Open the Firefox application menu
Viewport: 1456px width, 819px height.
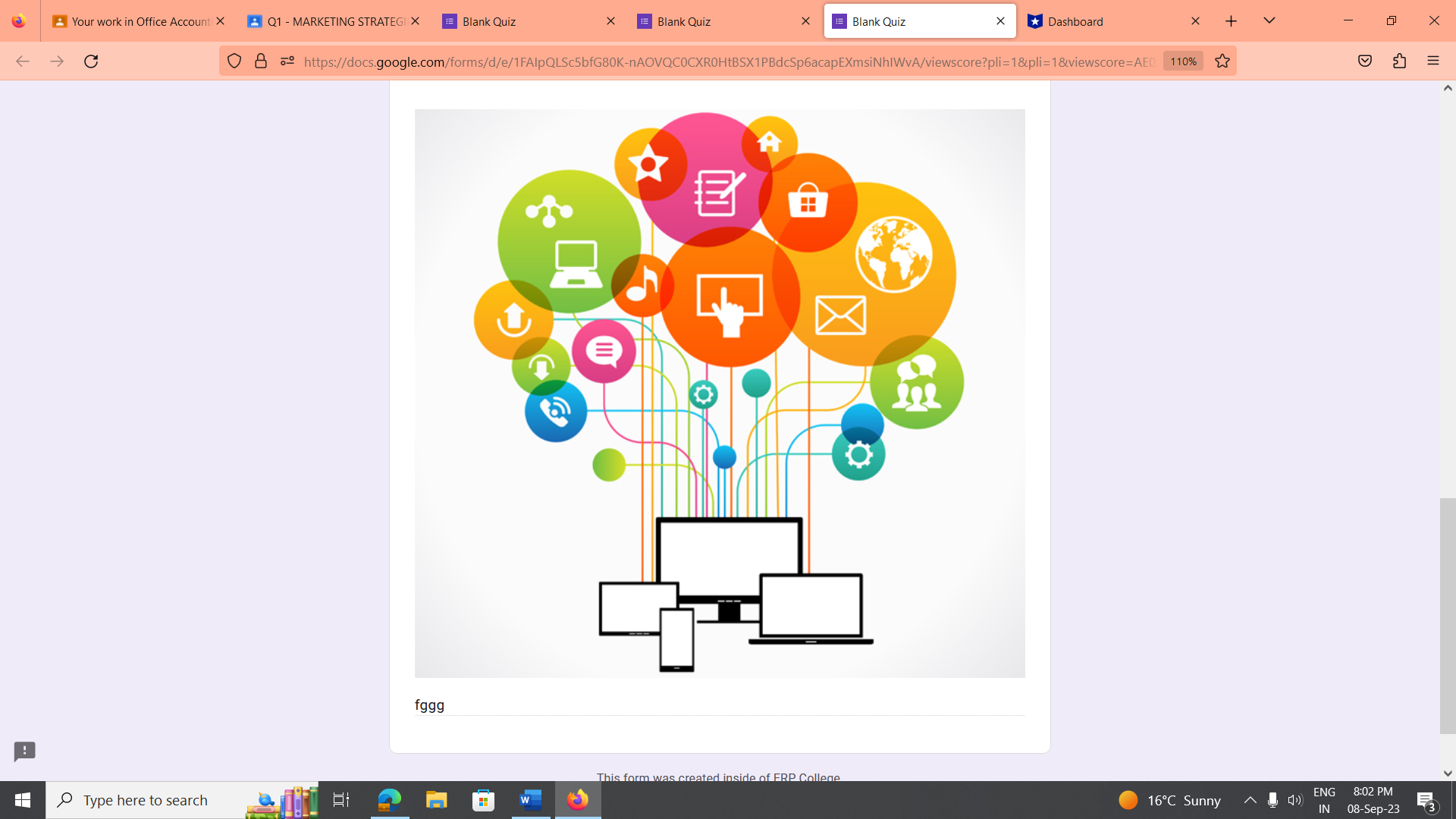(1434, 61)
